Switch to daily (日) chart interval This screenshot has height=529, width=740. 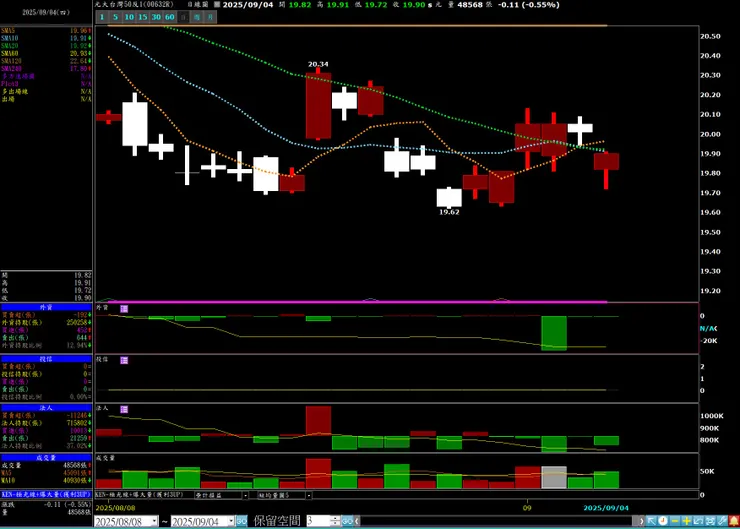pyautogui.click(x=184, y=17)
